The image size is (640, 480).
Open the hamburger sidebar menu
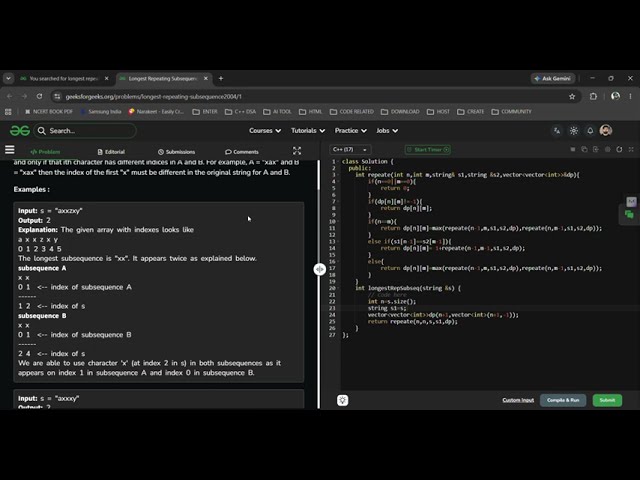point(10,150)
